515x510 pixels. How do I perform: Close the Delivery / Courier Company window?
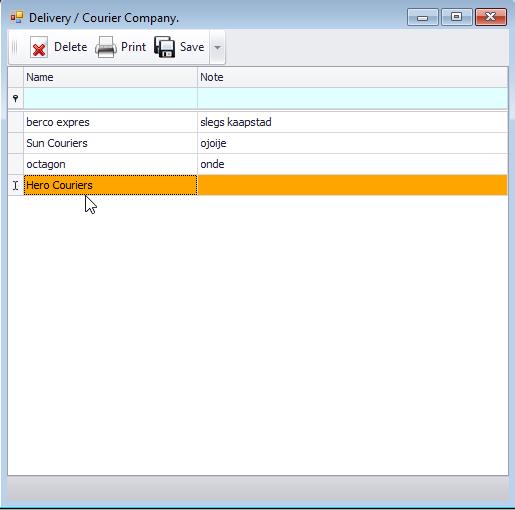491,17
